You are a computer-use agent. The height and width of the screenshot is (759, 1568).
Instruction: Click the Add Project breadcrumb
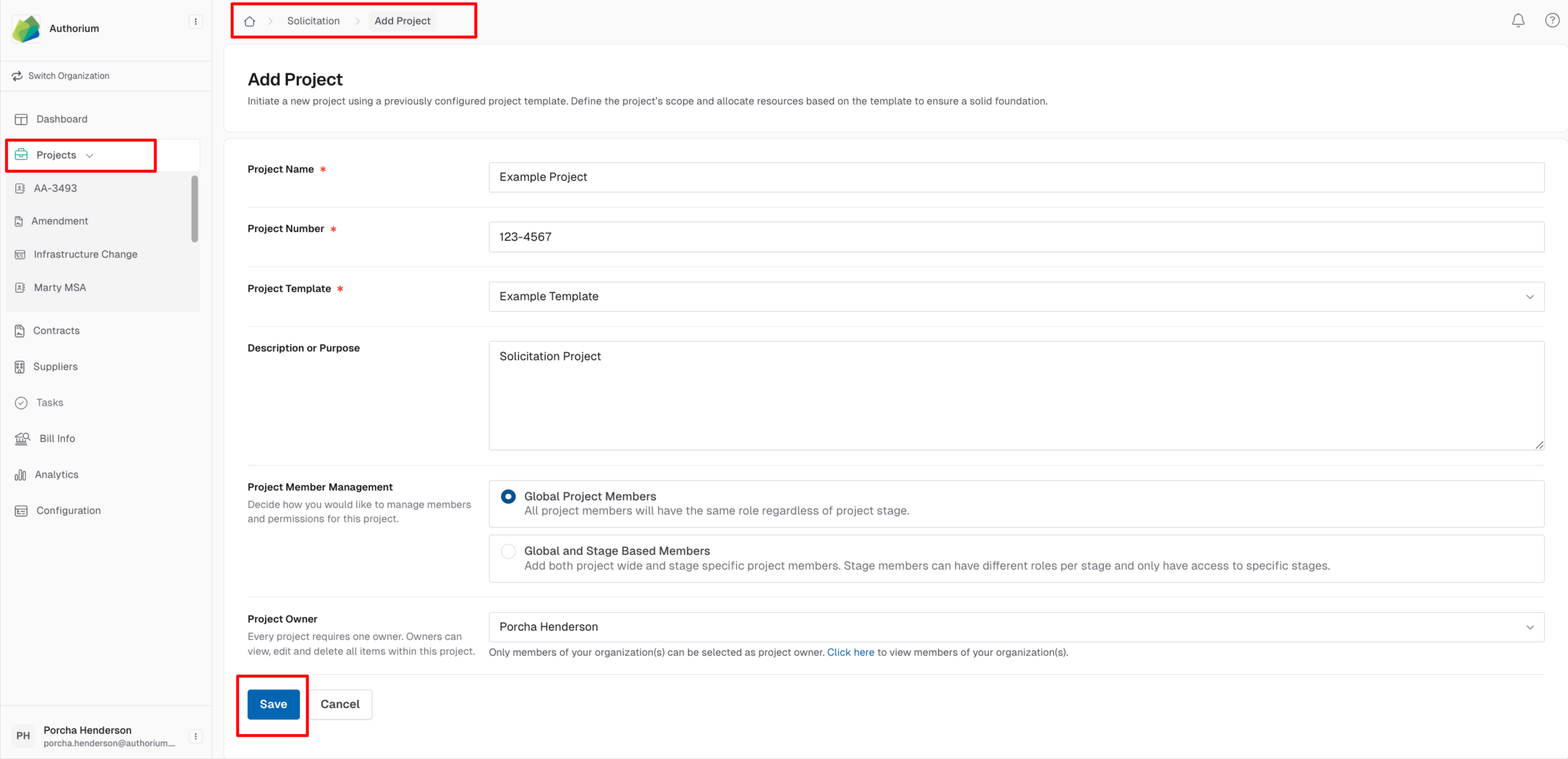pos(402,21)
